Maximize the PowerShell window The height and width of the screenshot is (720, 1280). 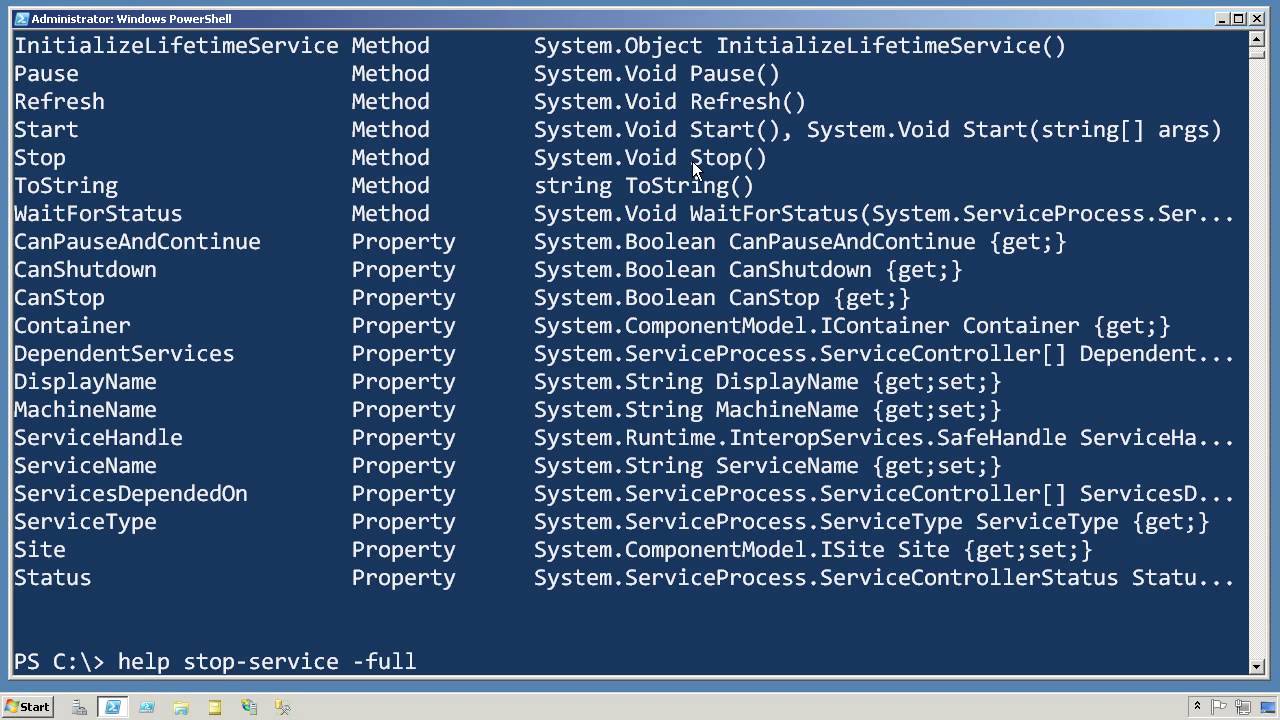click(1238, 18)
